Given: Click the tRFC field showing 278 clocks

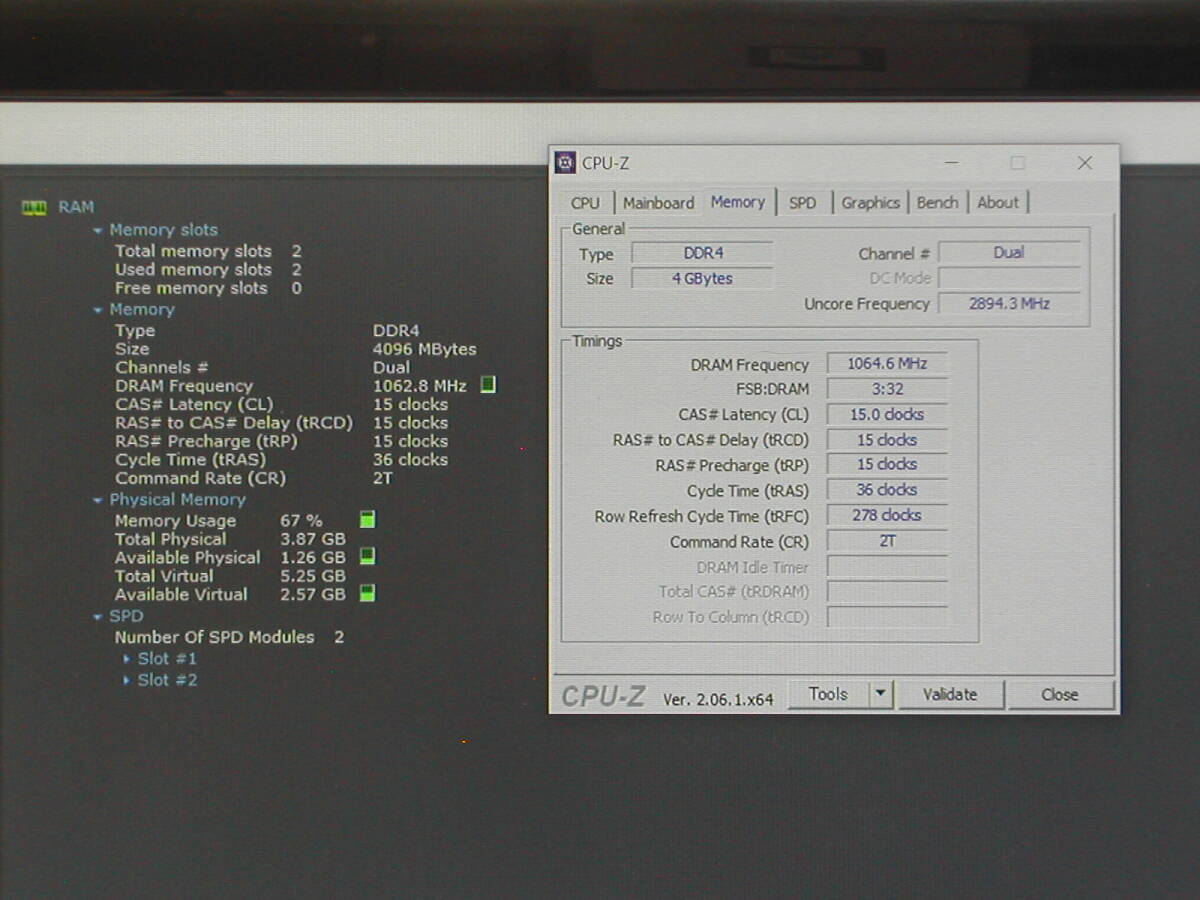Looking at the screenshot, I should tap(887, 516).
